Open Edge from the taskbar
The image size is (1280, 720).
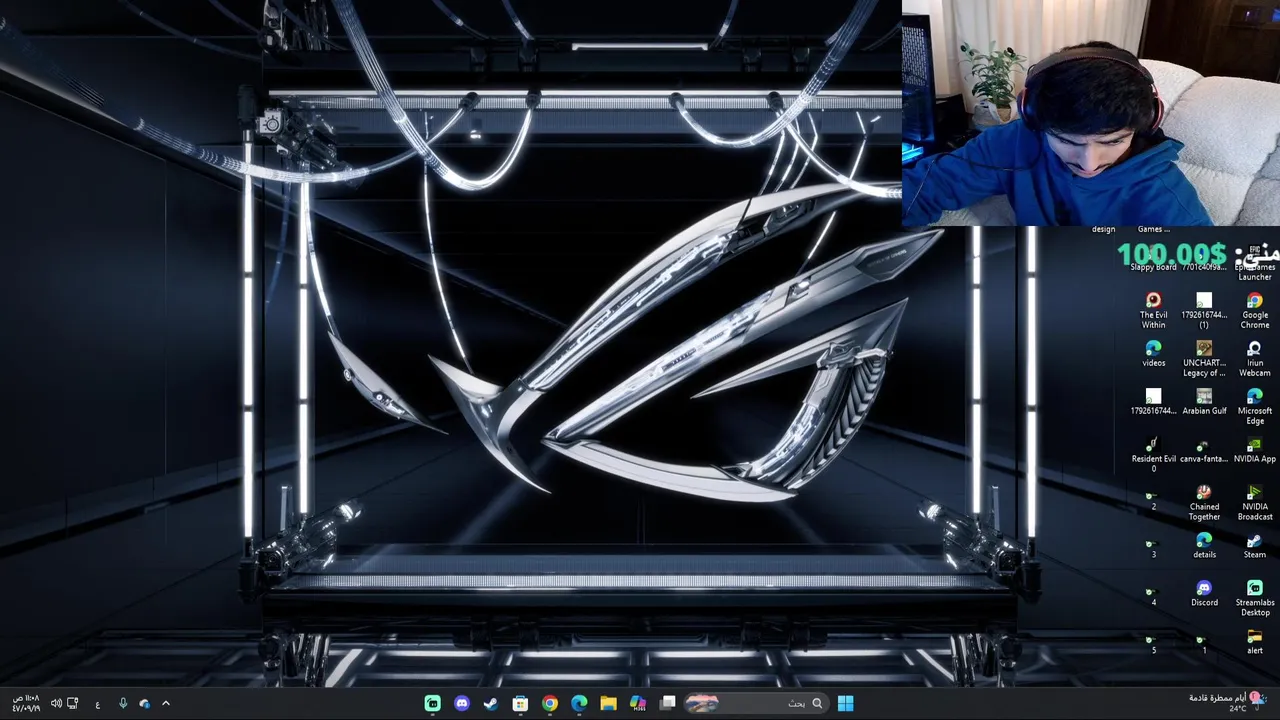click(x=579, y=703)
